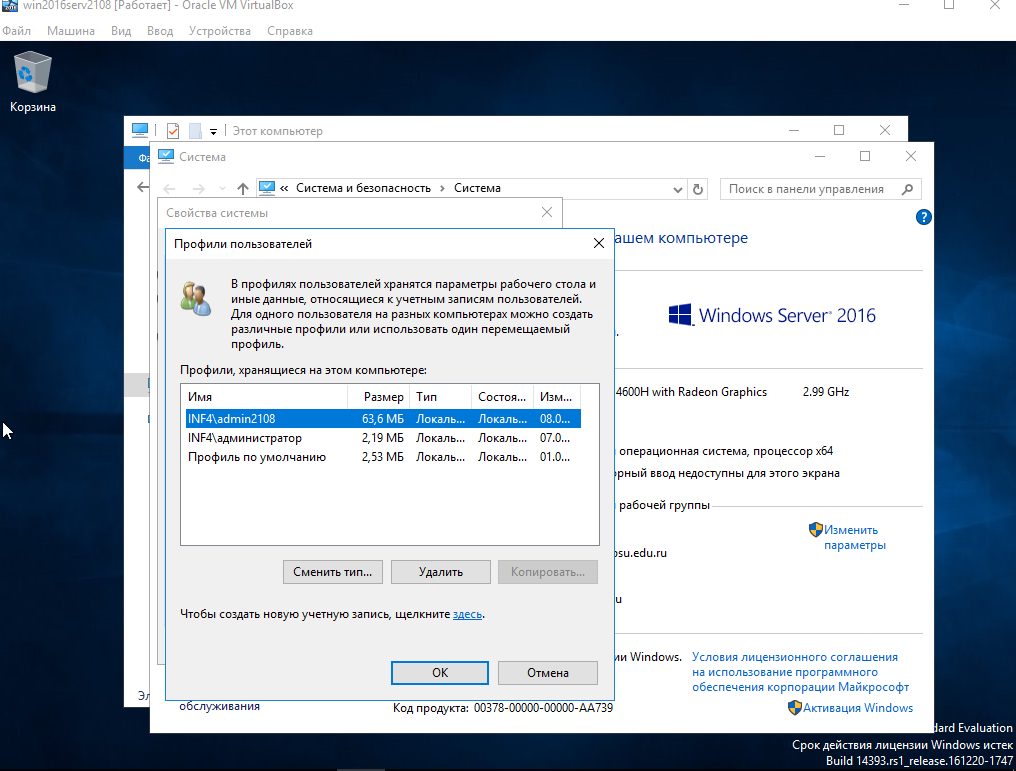Screen dimensions: 1016x771
Task: Expand the address bar history dropdown
Action: tap(678, 190)
